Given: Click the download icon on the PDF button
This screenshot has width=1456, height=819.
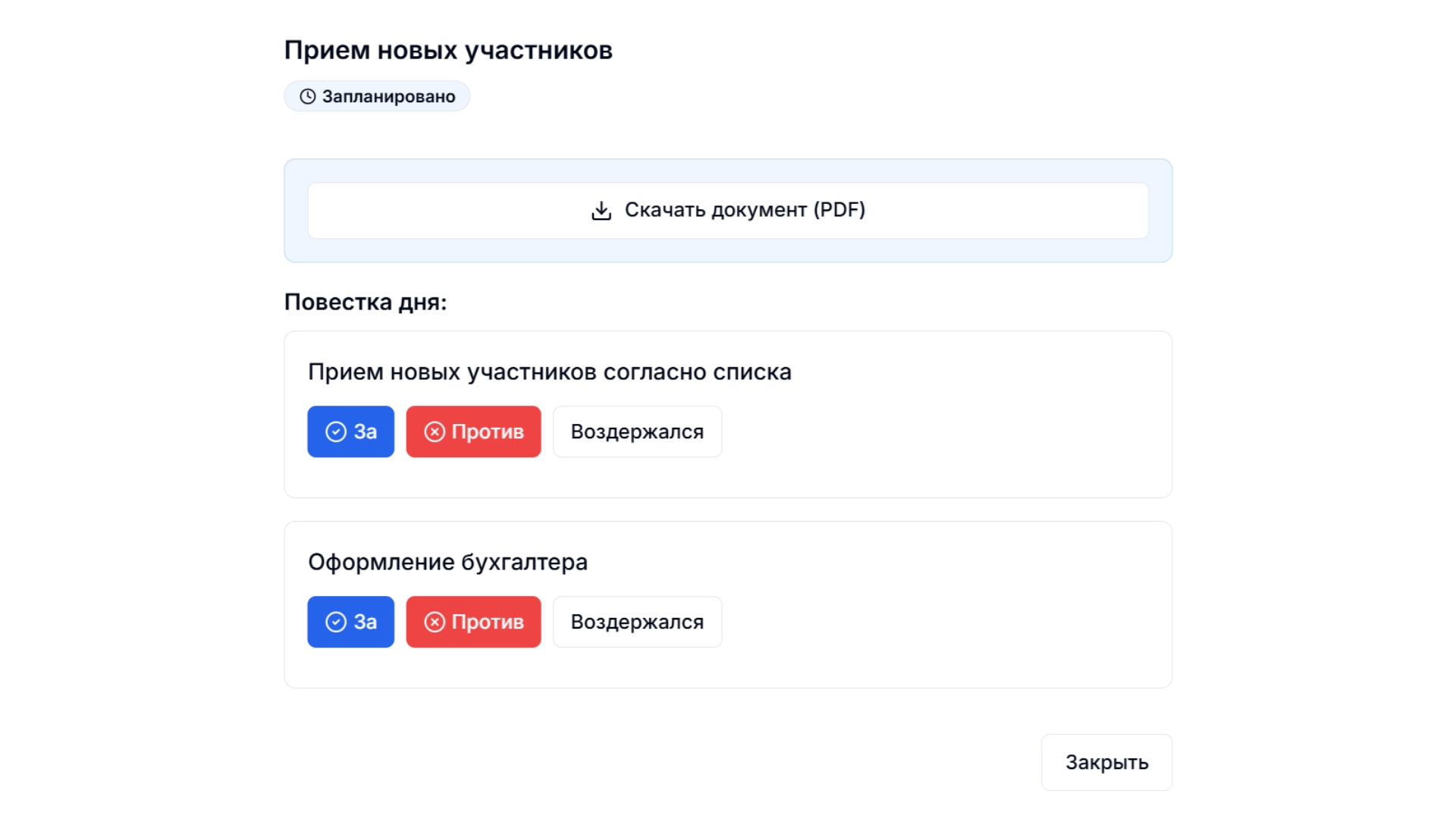Looking at the screenshot, I should 601,210.
